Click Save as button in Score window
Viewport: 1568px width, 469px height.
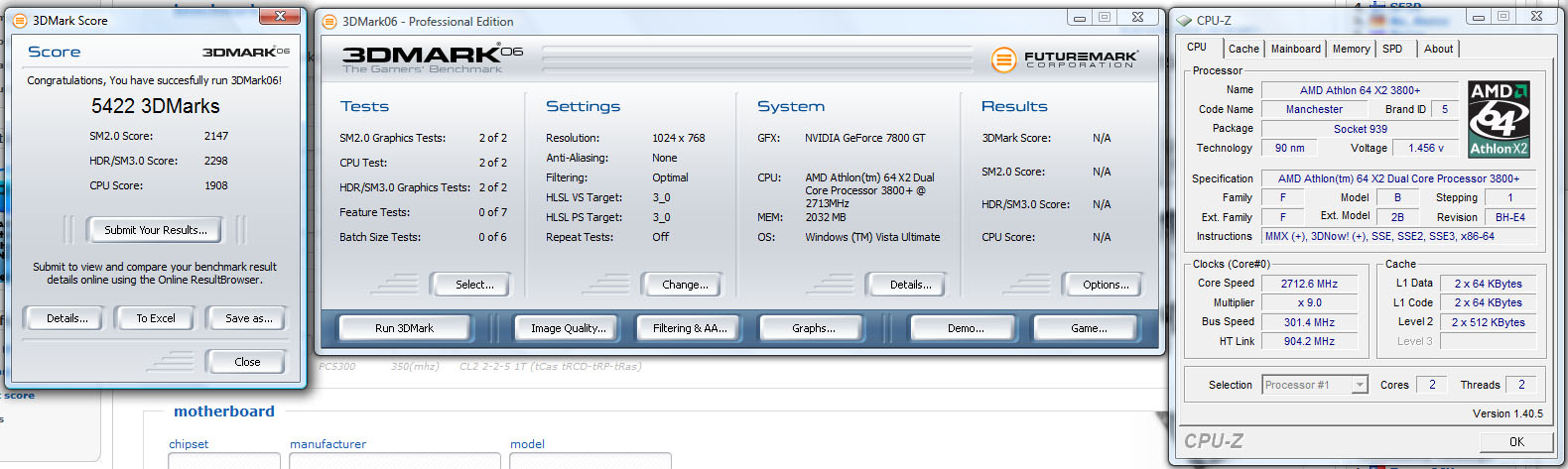247,318
